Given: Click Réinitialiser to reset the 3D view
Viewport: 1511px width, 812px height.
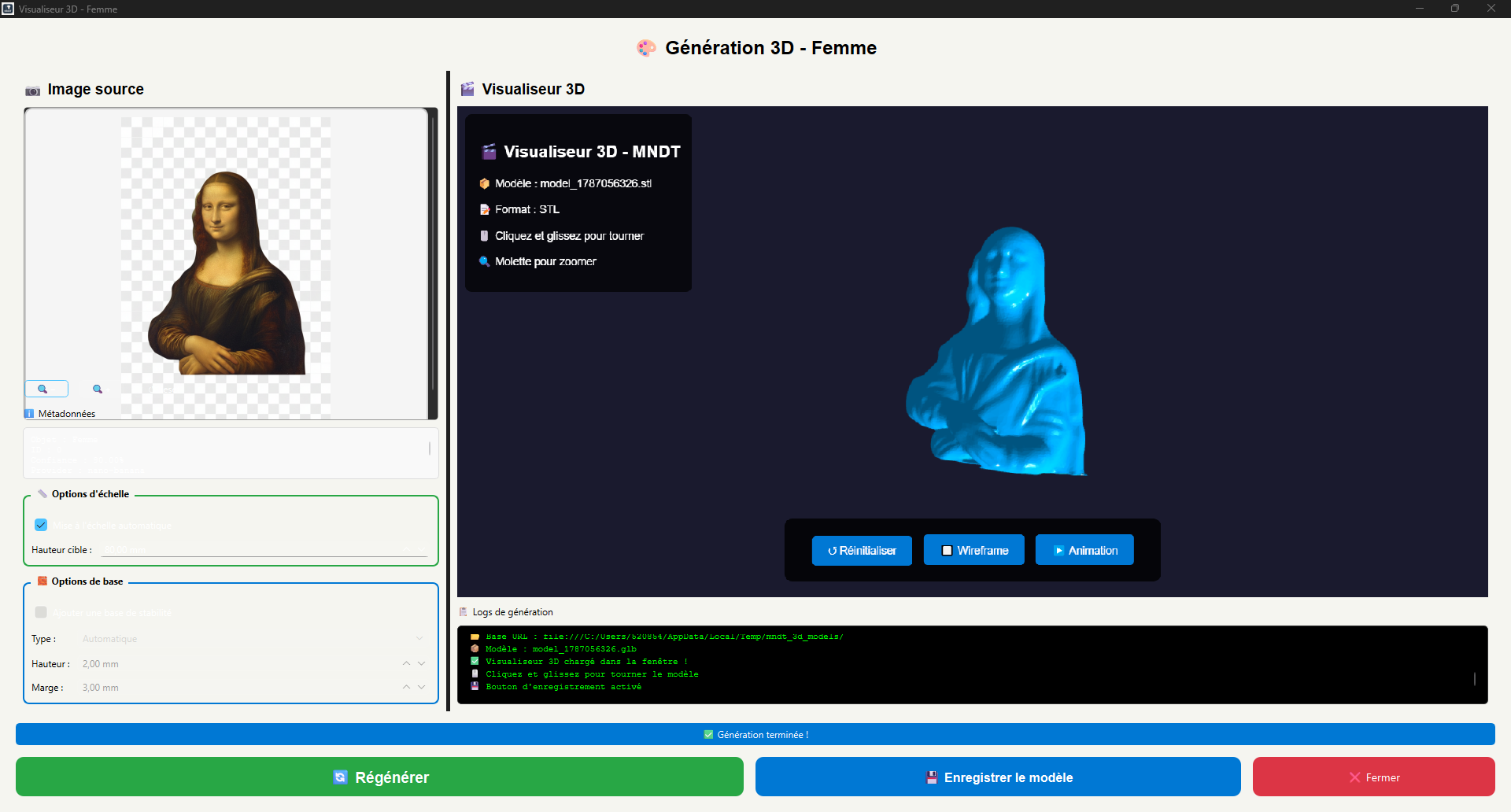Looking at the screenshot, I should point(862,550).
